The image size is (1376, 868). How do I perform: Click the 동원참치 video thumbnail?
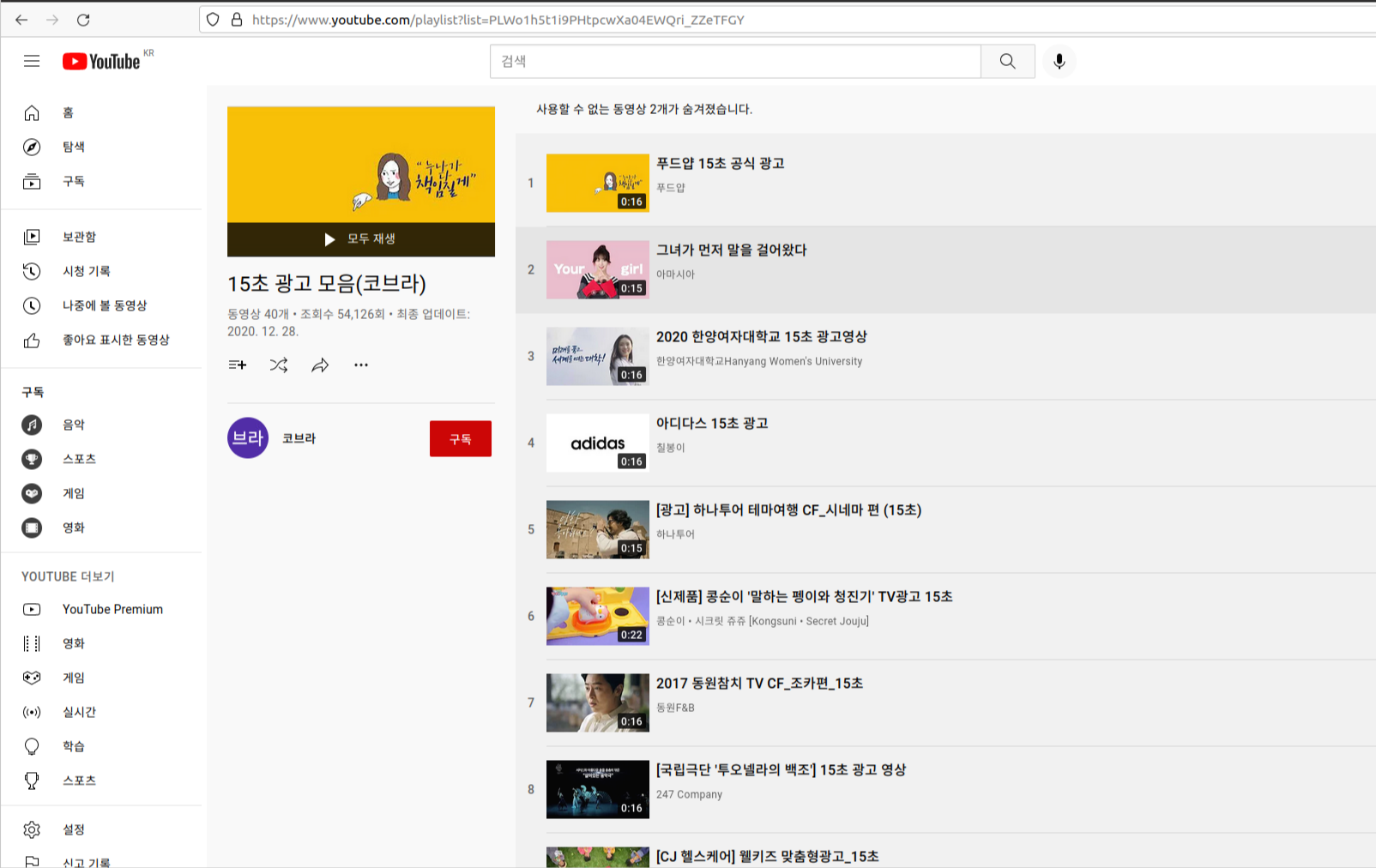598,702
